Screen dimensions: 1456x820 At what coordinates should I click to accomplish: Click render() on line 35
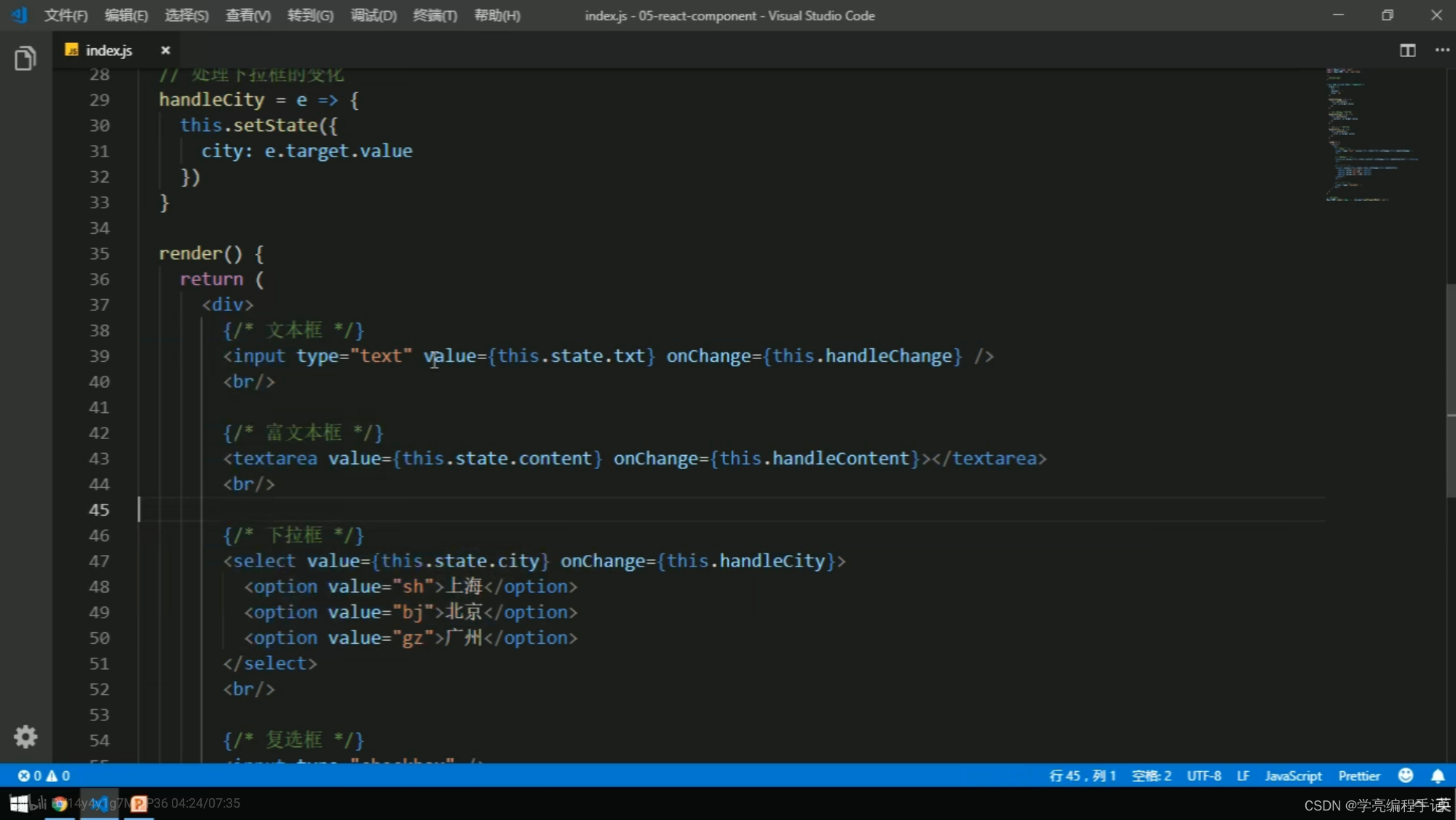point(200,253)
